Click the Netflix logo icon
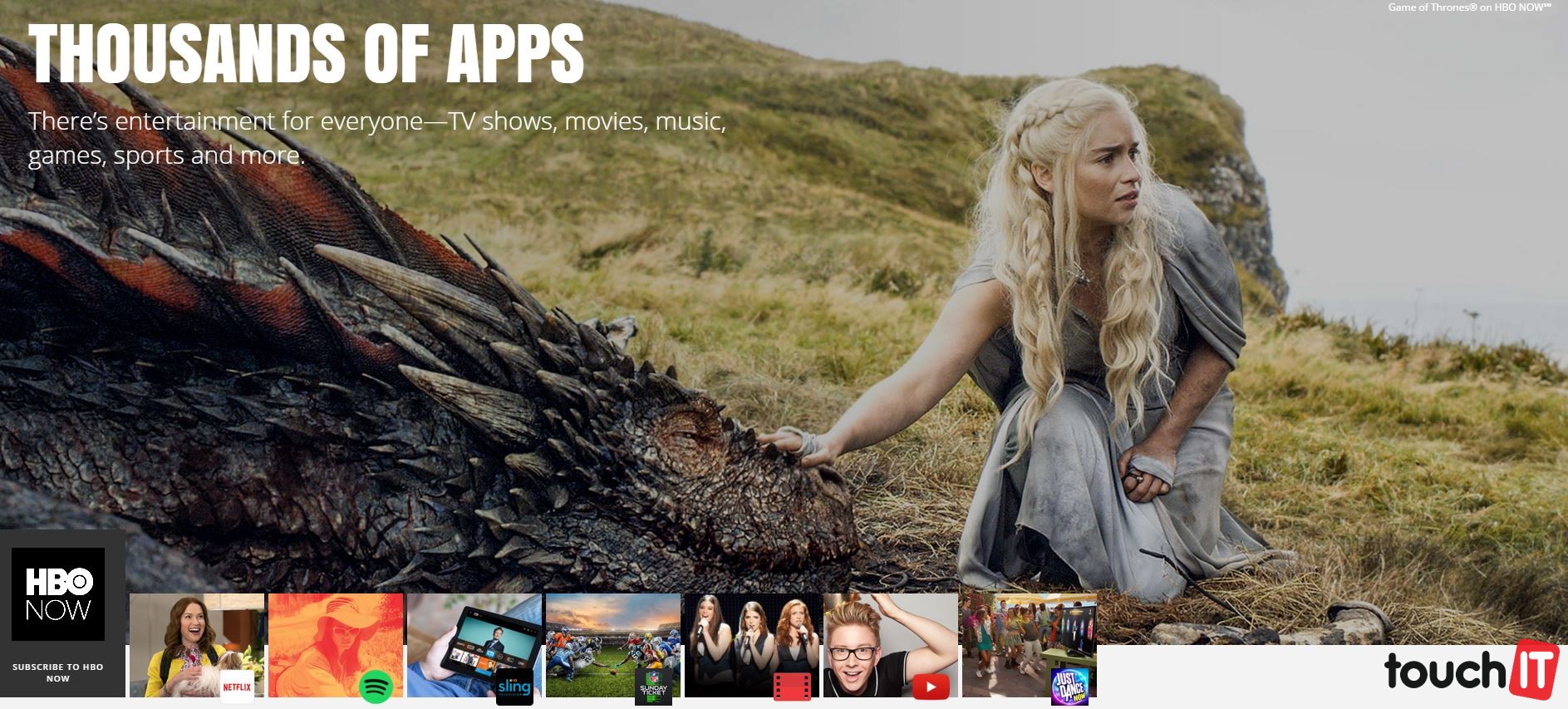 click(x=237, y=687)
